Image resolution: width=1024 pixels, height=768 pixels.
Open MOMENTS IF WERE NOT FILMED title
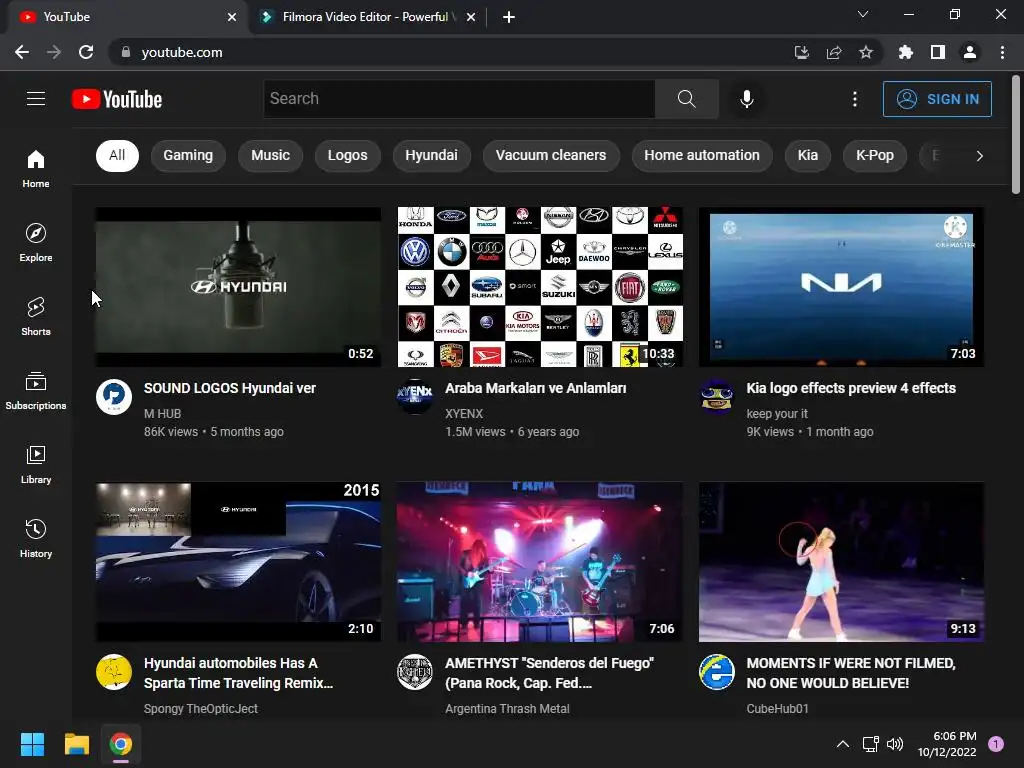851,673
